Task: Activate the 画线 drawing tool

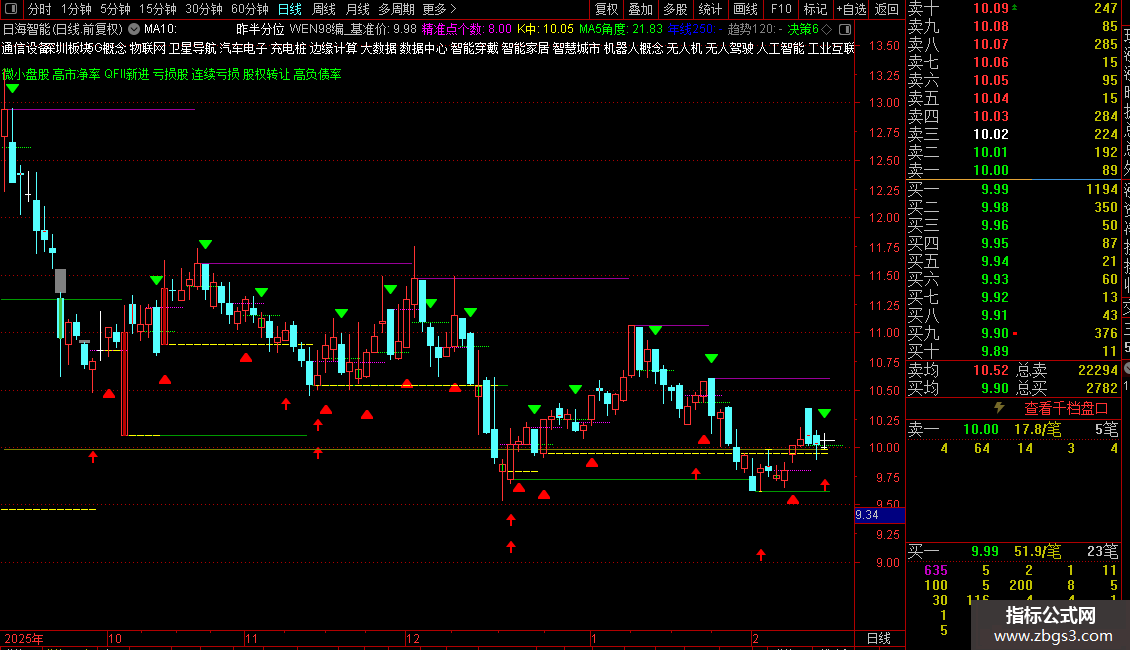Action: click(x=745, y=9)
